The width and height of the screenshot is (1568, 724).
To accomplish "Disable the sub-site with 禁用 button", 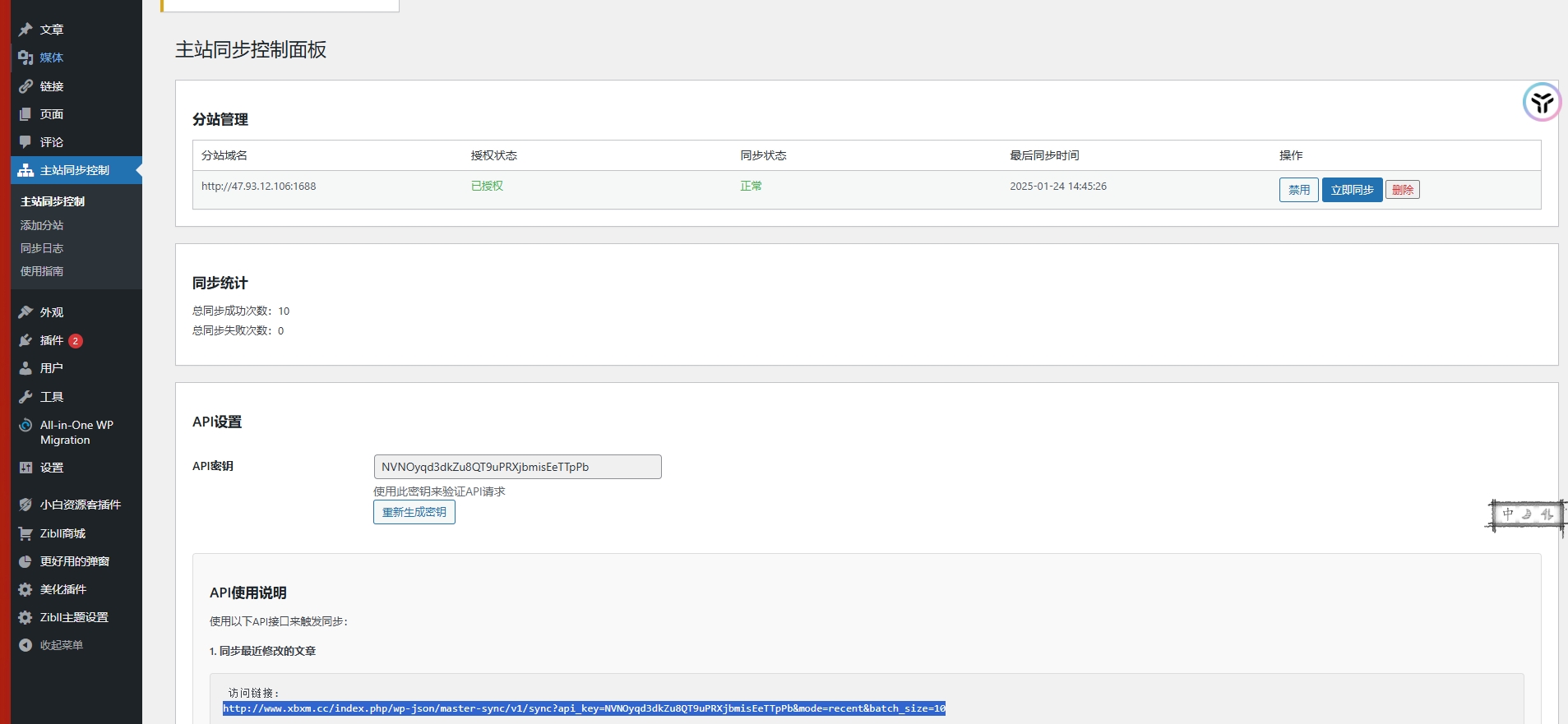I will [x=1298, y=190].
